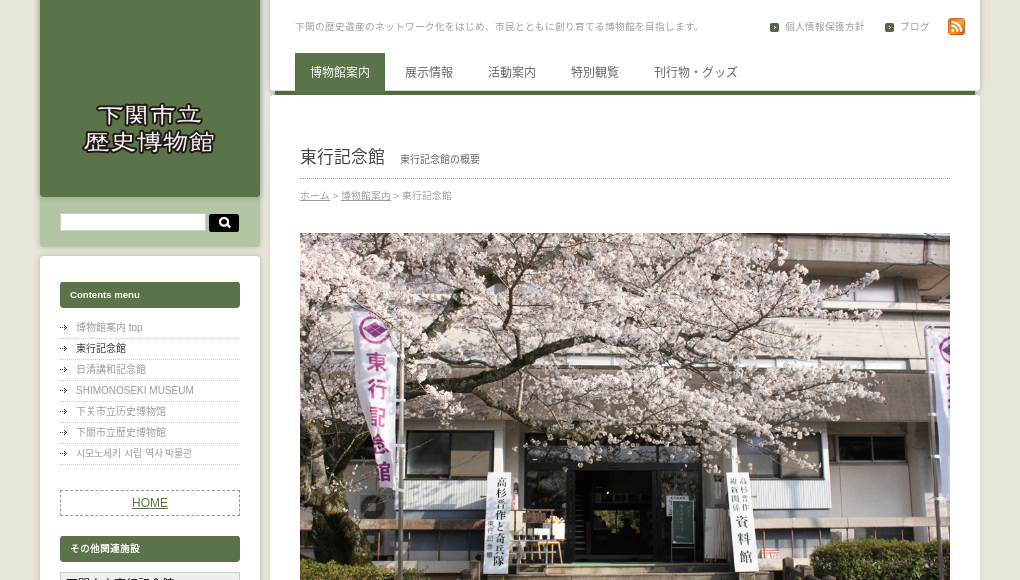
Task: Open the 博物館案内 navigation tab
Action: tap(339, 72)
